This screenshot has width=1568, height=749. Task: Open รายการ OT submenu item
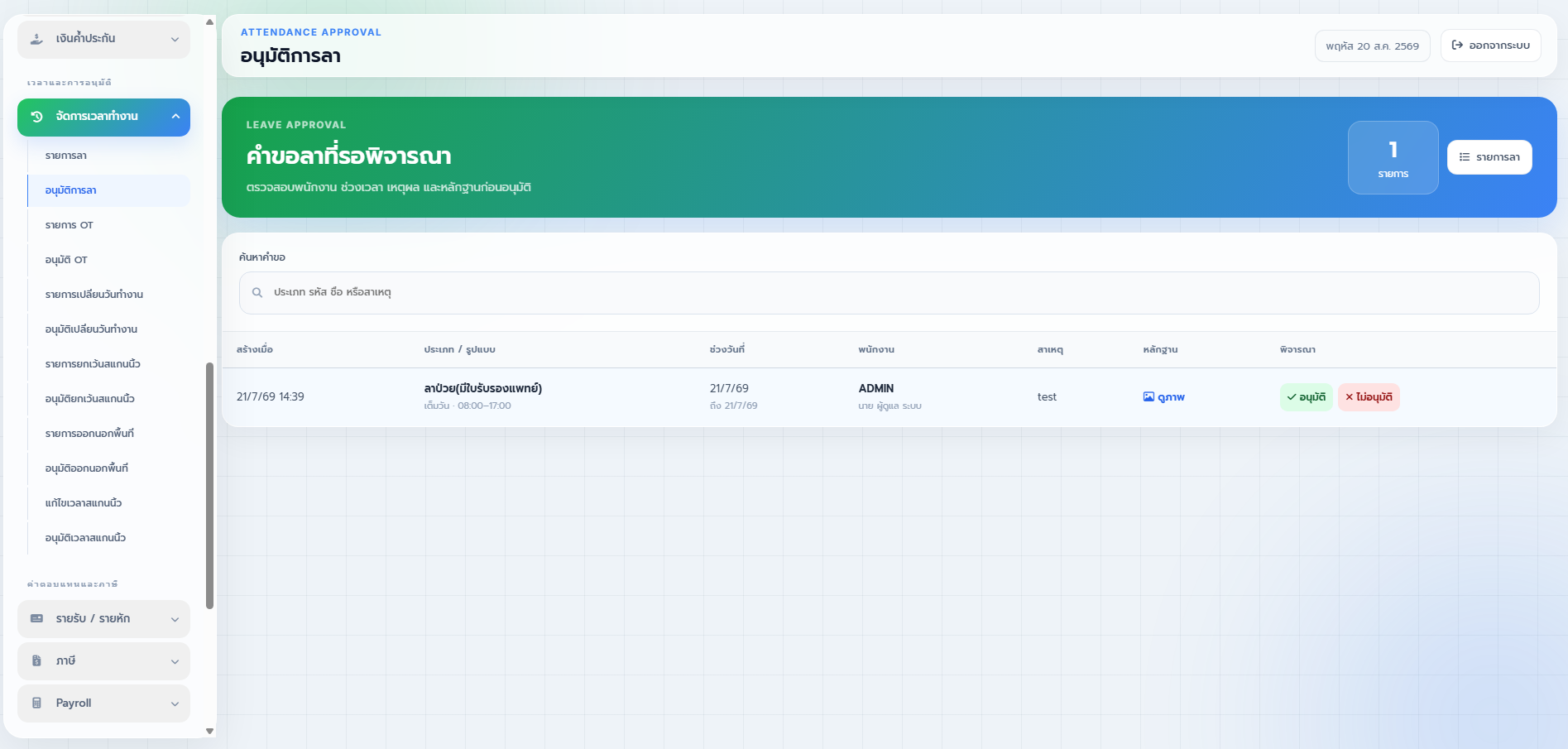[x=109, y=225]
